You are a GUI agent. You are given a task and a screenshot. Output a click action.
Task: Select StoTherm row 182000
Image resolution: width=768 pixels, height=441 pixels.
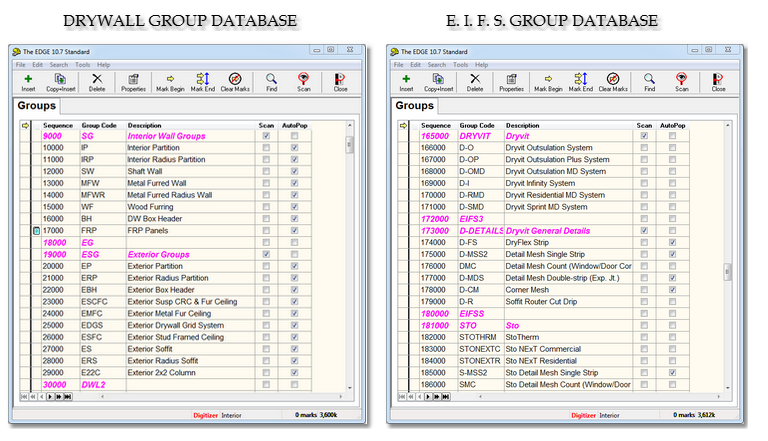coord(544,337)
